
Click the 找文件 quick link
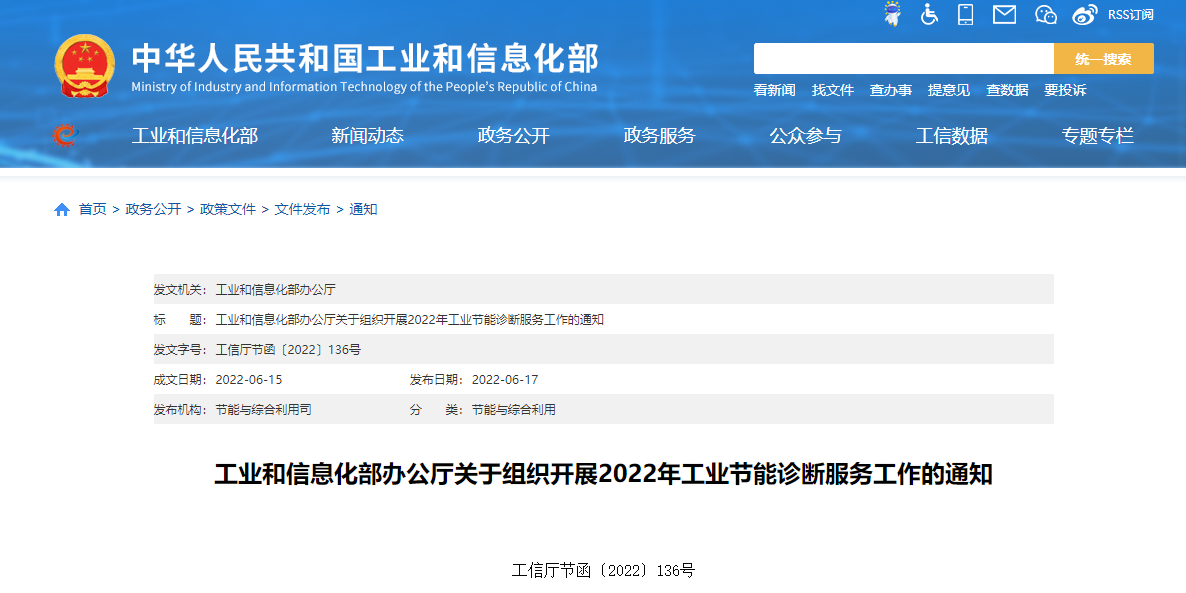click(832, 90)
